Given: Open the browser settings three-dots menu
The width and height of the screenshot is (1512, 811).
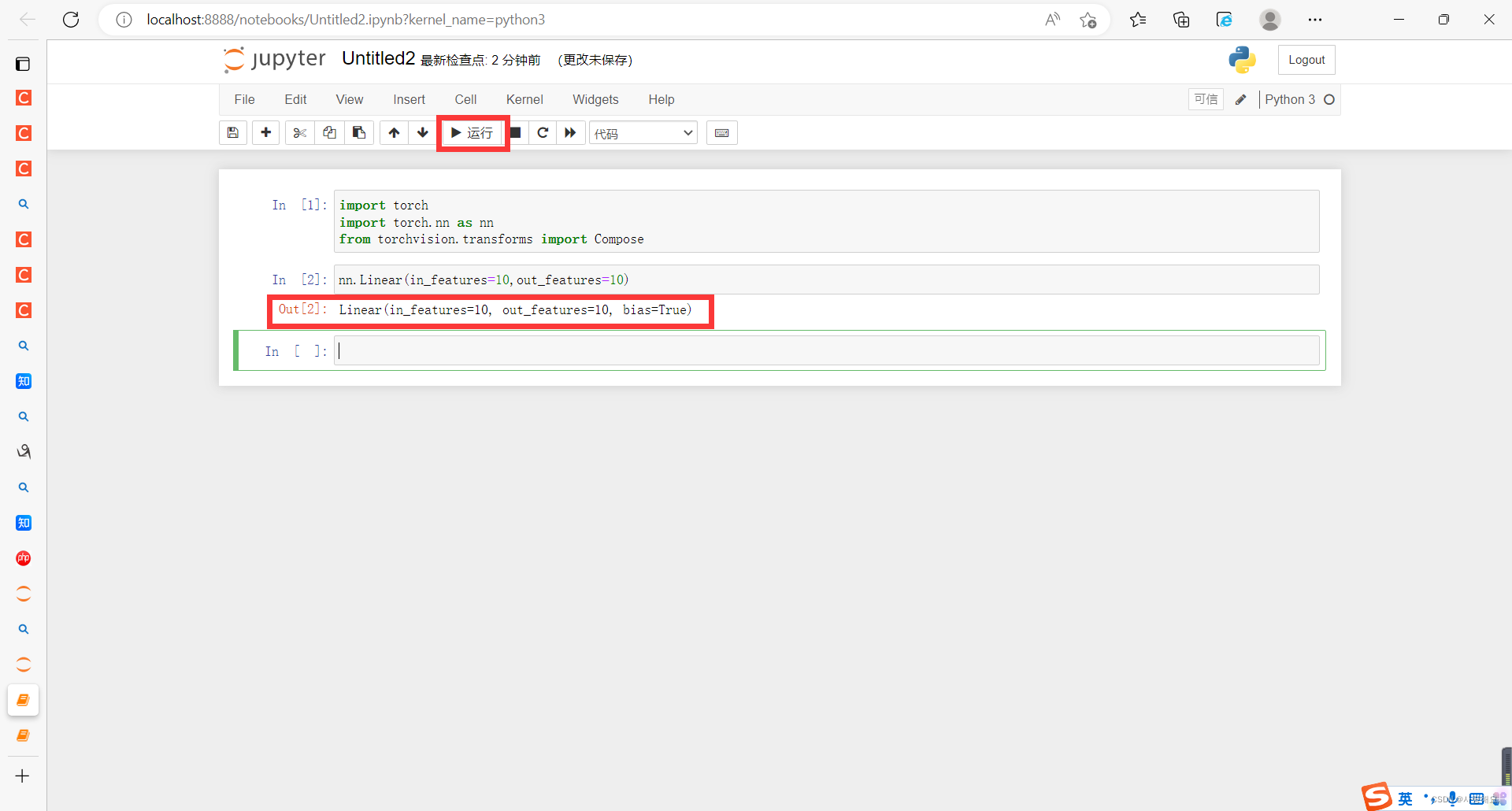Looking at the screenshot, I should click(x=1314, y=20).
